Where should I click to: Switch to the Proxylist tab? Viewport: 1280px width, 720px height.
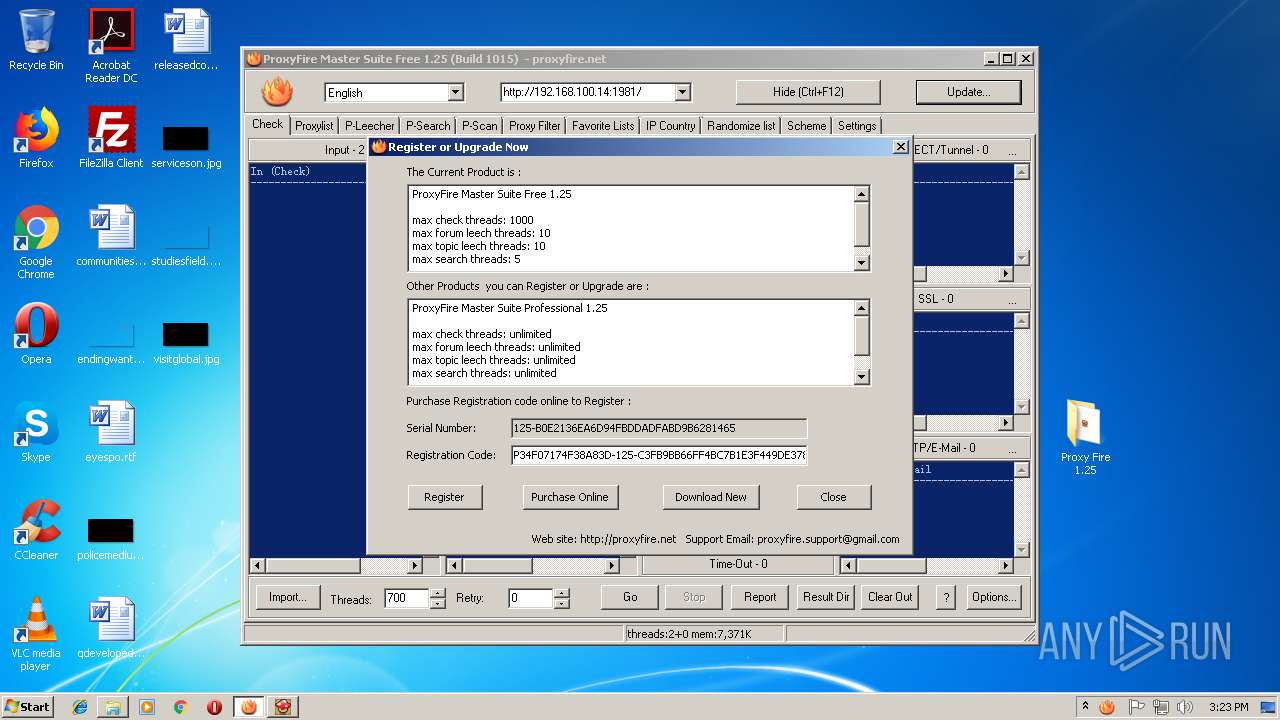[314, 126]
